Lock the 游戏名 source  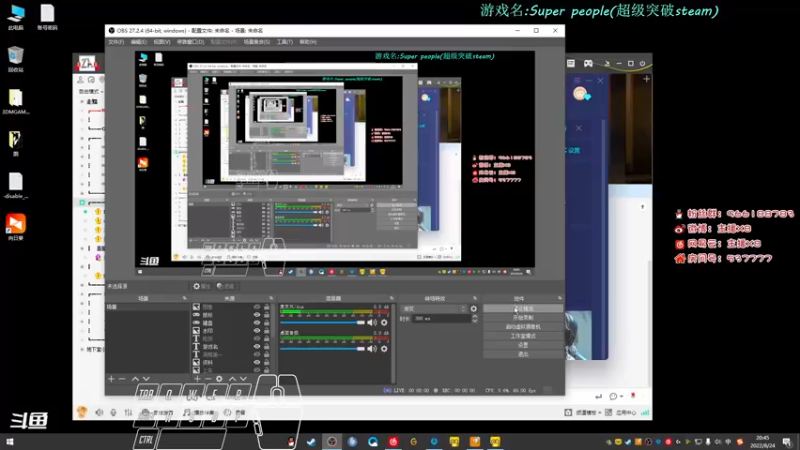(266, 346)
